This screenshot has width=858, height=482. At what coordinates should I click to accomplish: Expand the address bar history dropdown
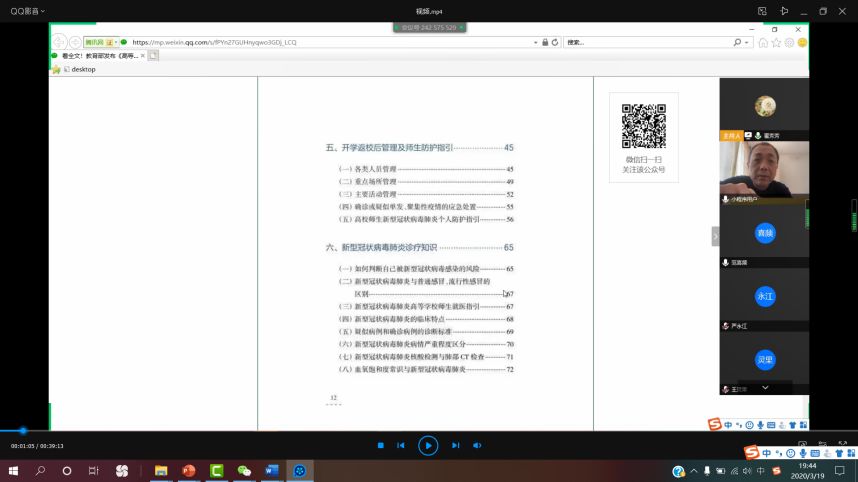[536, 42]
